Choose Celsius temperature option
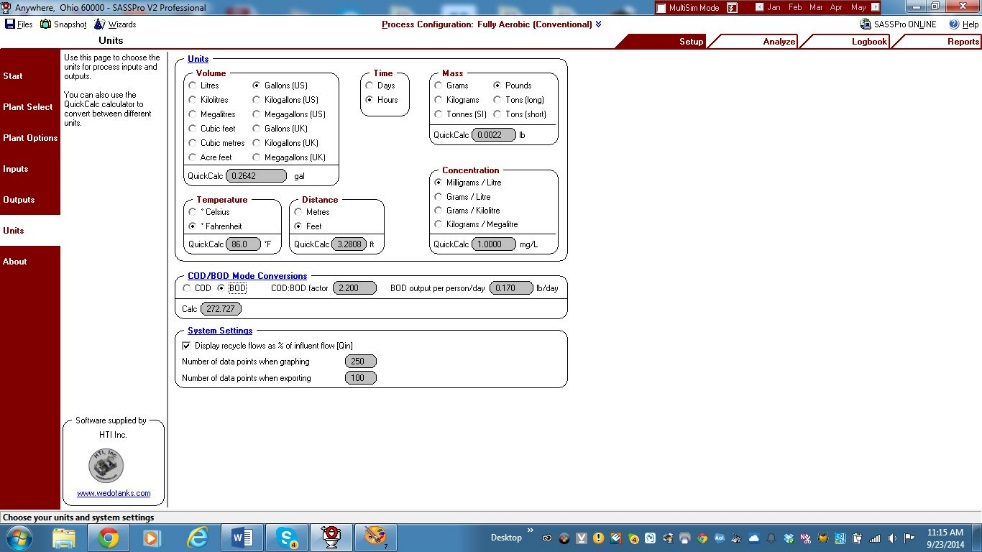982x552 pixels. click(x=192, y=212)
